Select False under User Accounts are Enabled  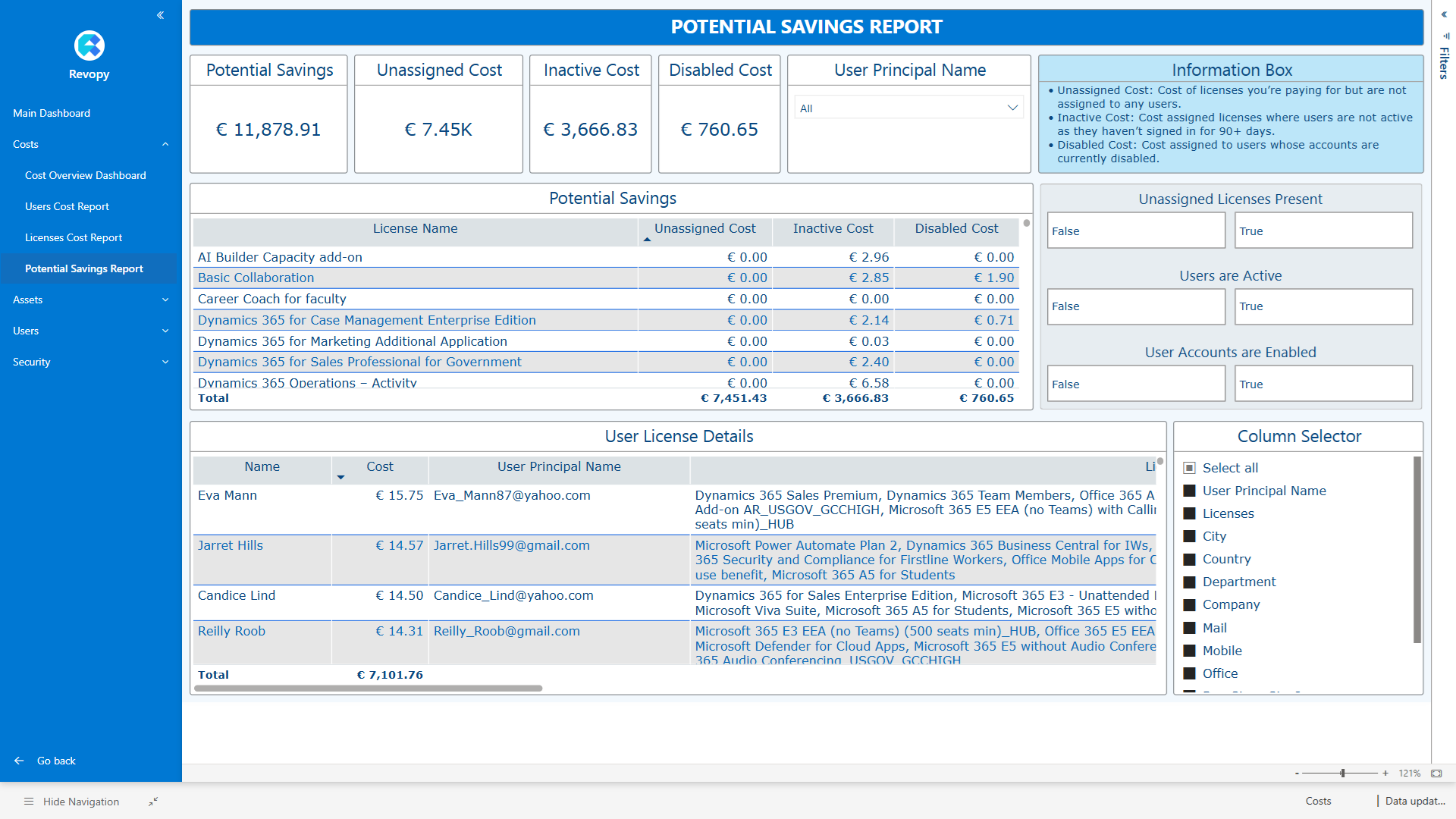point(1136,384)
